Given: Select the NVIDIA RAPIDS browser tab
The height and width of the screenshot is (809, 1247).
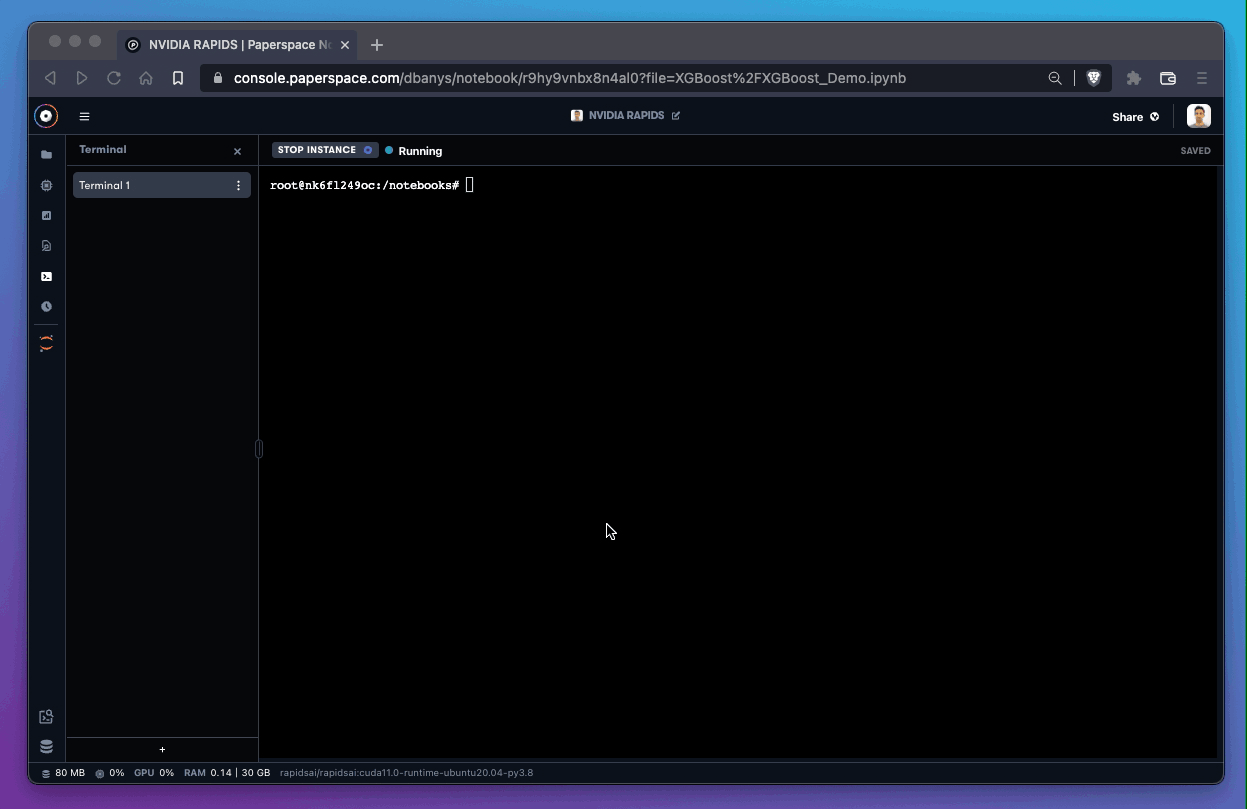Looking at the screenshot, I should pos(239,45).
